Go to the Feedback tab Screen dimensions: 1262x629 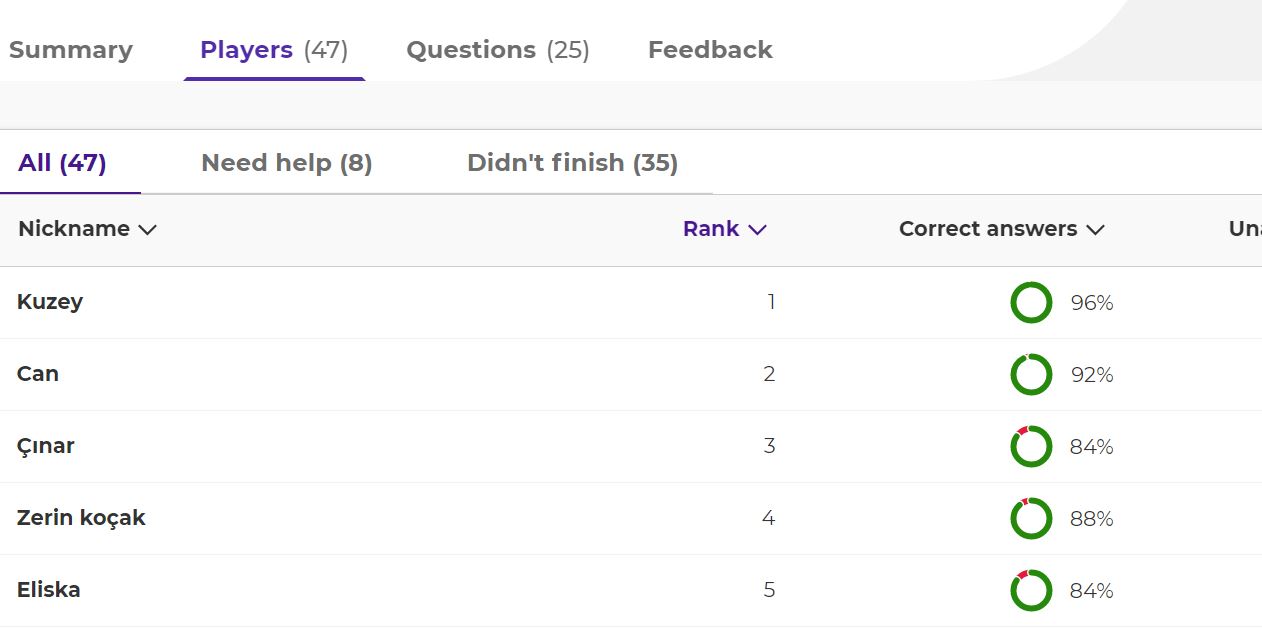710,50
